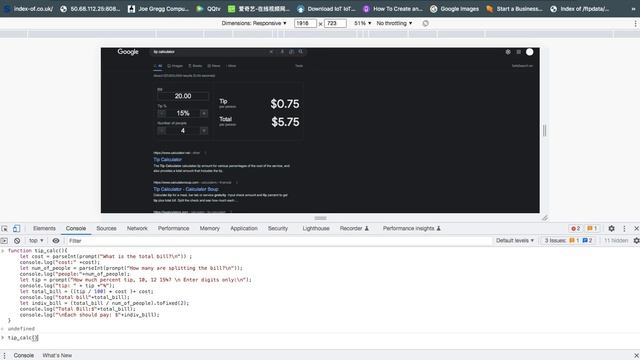Open the No throttling dropdown

pos(394,23)
